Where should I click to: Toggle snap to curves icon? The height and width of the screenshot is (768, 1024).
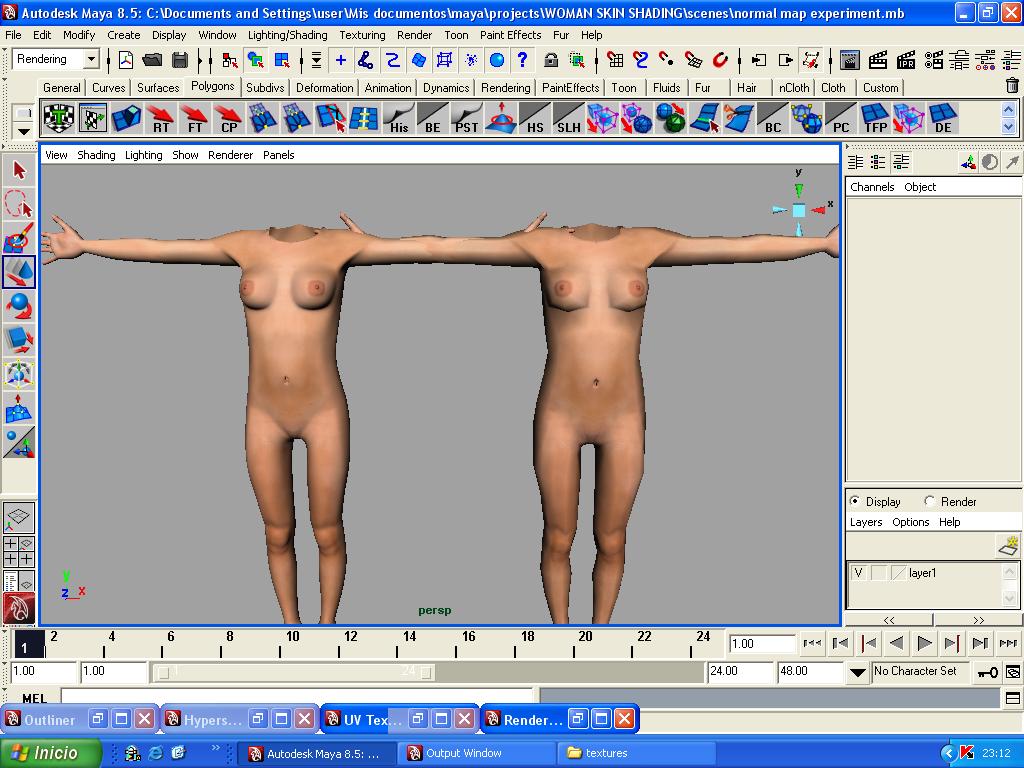click(x=641, y=60)
